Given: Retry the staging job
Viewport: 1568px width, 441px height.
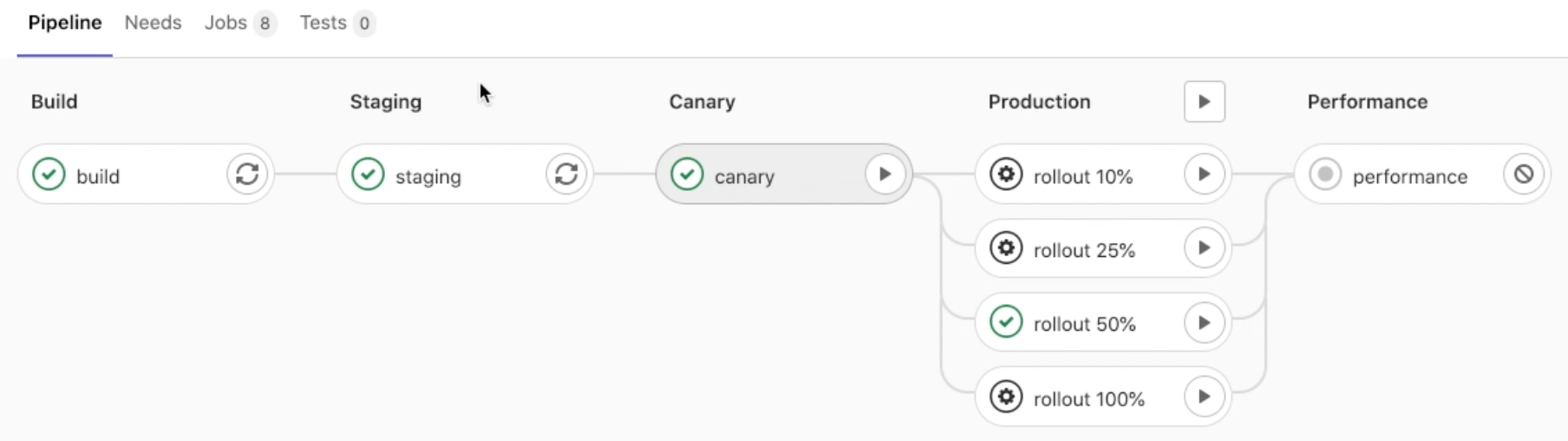Looking at the screenshot, I should [x=566, y=174].
